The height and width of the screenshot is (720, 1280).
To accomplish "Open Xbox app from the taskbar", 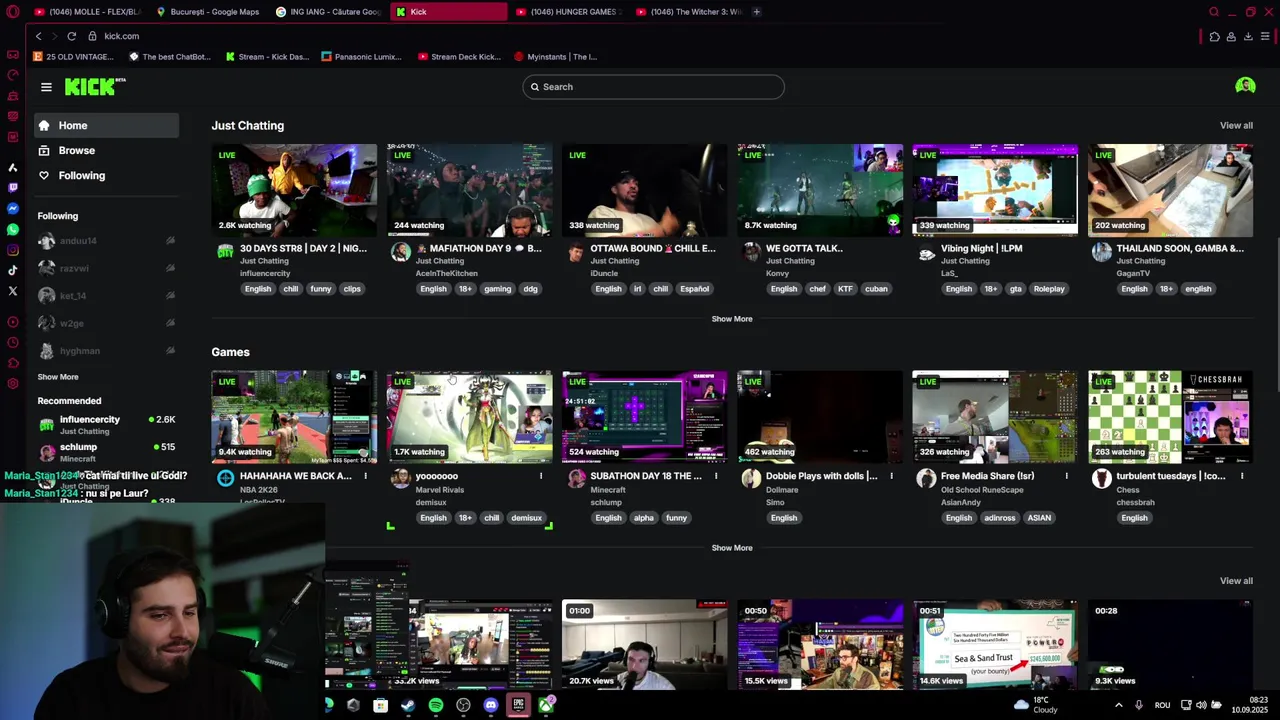I will (546, 706).
